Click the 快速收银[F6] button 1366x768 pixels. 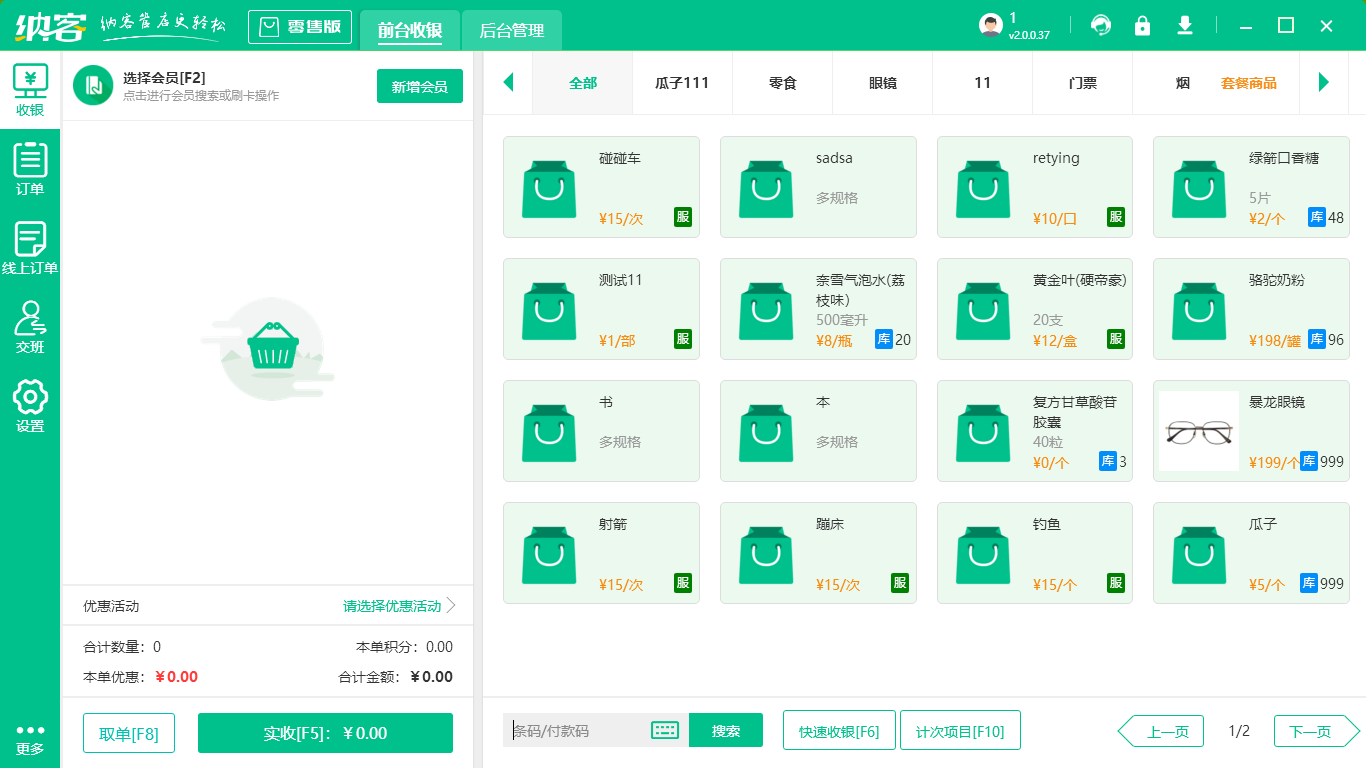pyautogui.click(x=839, y=730)
